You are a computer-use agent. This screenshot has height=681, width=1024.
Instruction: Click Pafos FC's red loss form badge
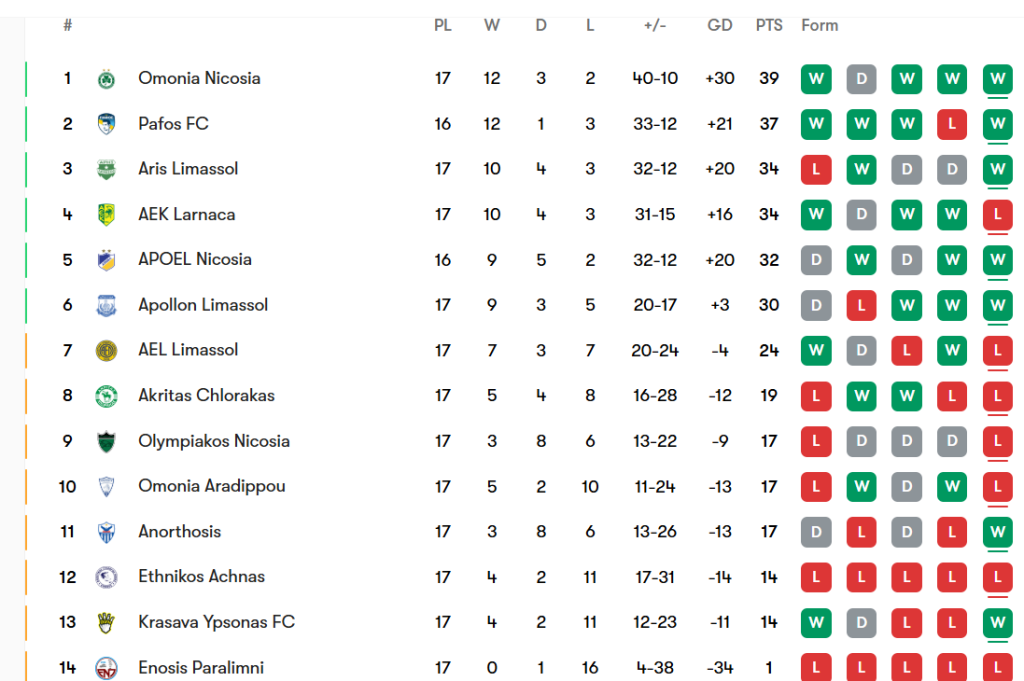(952, 124)
